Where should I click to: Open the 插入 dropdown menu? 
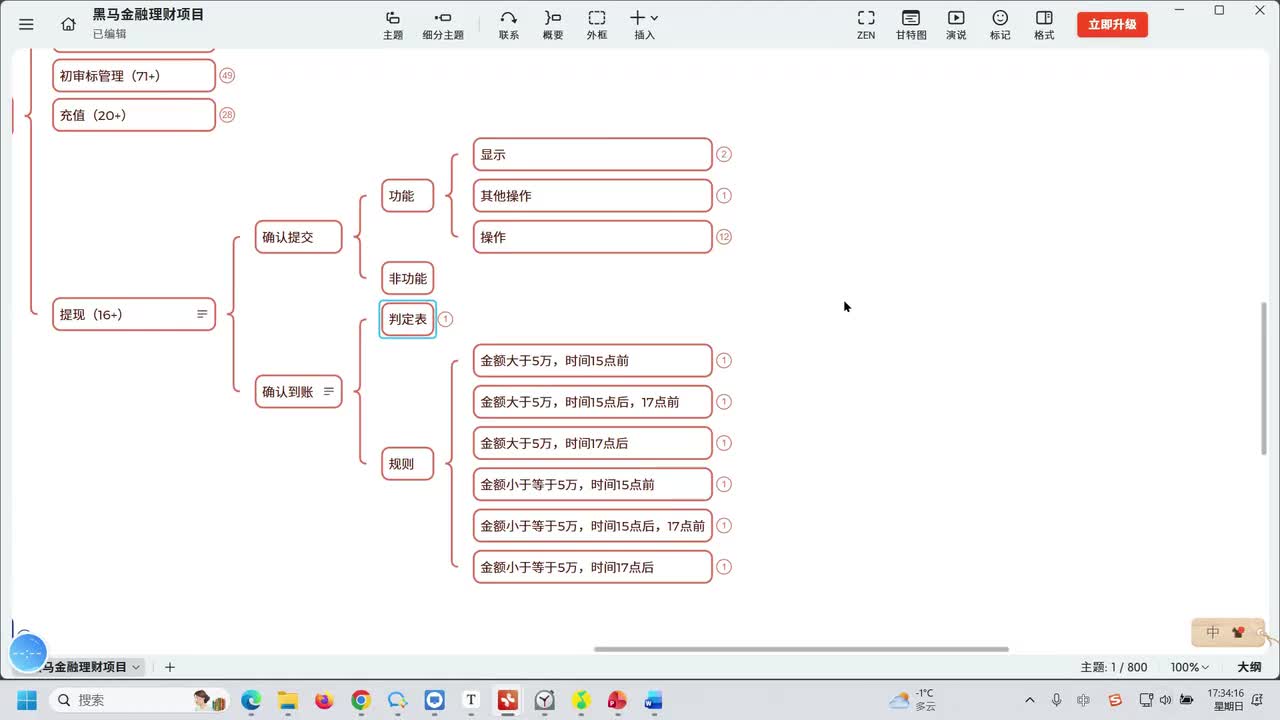pos(645,25)
